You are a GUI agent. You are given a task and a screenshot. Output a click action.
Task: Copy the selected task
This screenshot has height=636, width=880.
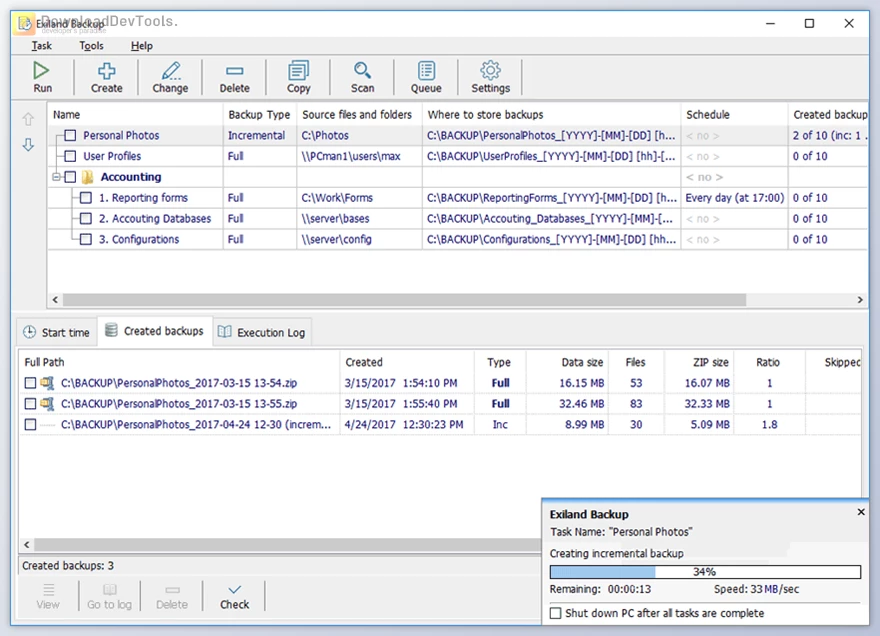tap(298, 77)
